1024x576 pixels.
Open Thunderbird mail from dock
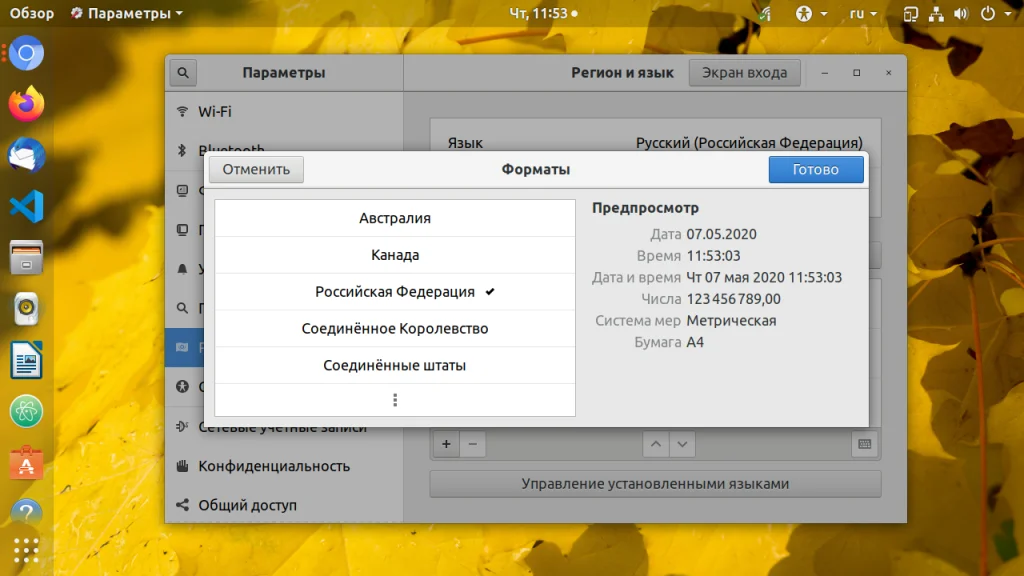26,155
